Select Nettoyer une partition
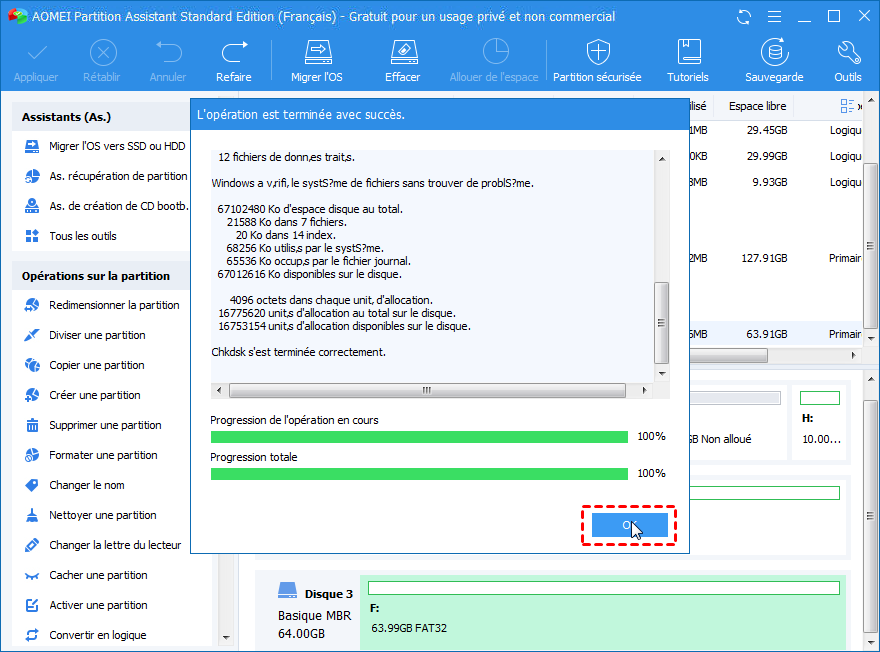The image size is (880, 652). coord(90,516)
